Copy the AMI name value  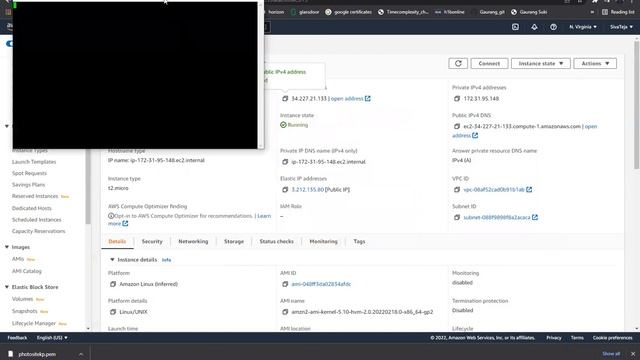[x=285, y=312]
